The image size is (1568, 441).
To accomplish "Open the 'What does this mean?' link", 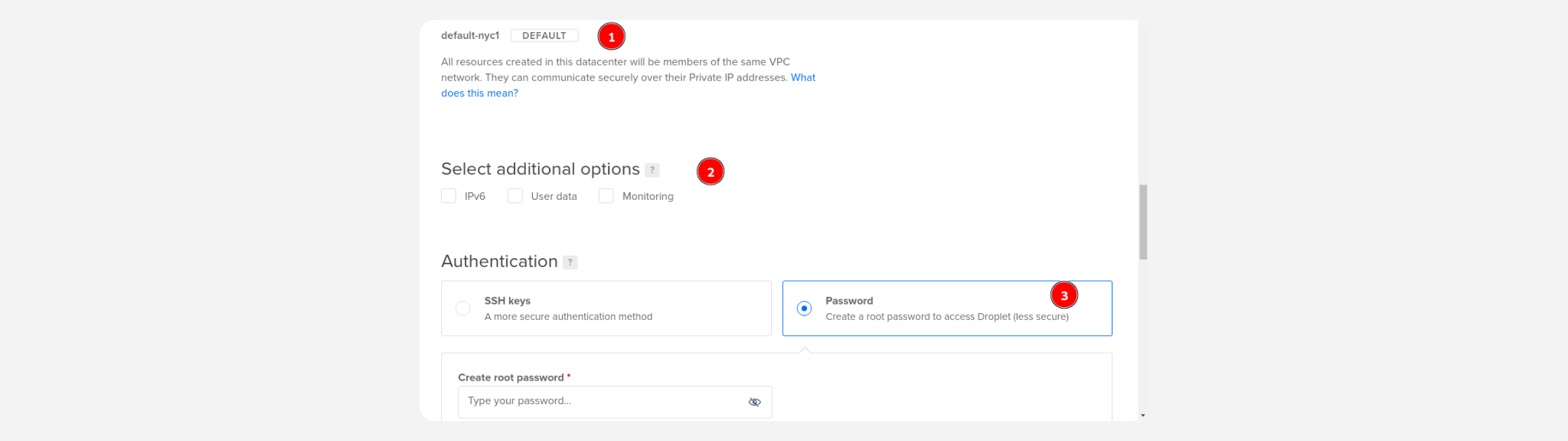I will coord(628,85).
